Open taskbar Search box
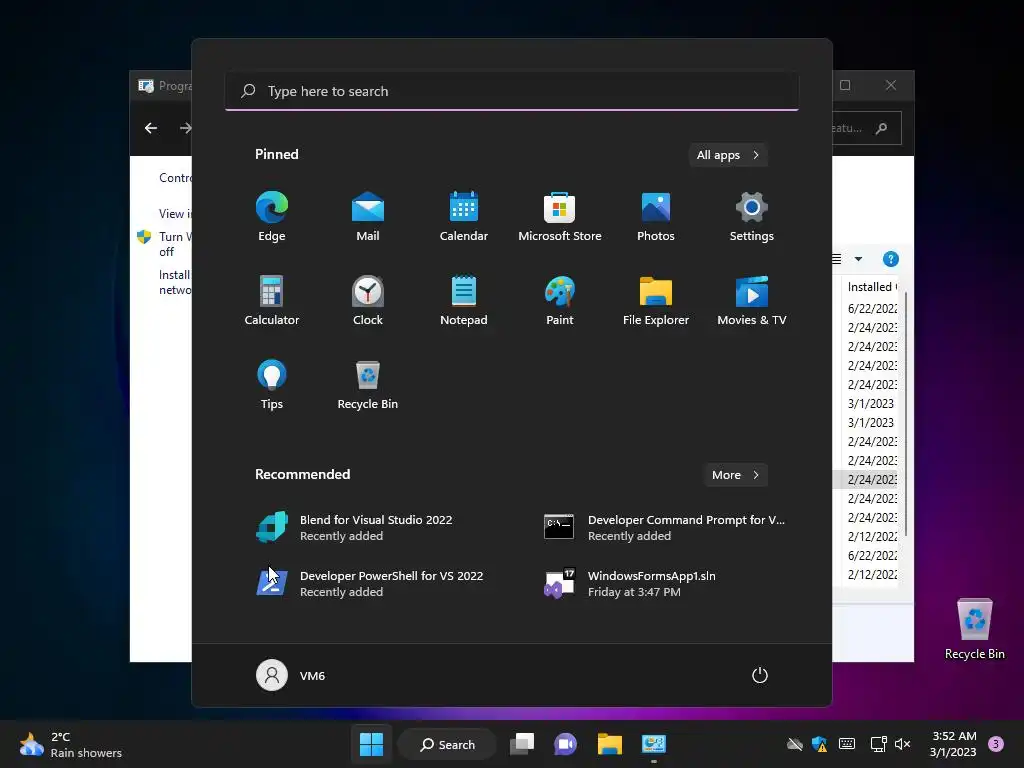Image resolution: width=1024 pixels, height=768 pixels. [447, 744]
